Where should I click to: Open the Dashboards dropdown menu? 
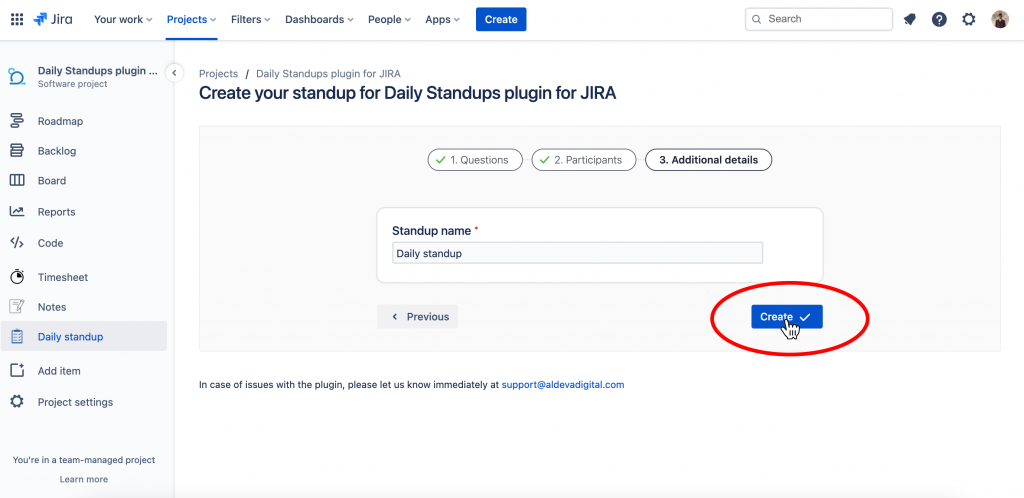coord(319,20)
